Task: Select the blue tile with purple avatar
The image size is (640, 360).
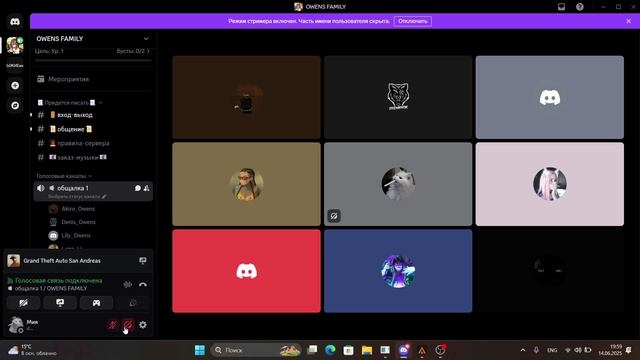Action: point(398,271)
